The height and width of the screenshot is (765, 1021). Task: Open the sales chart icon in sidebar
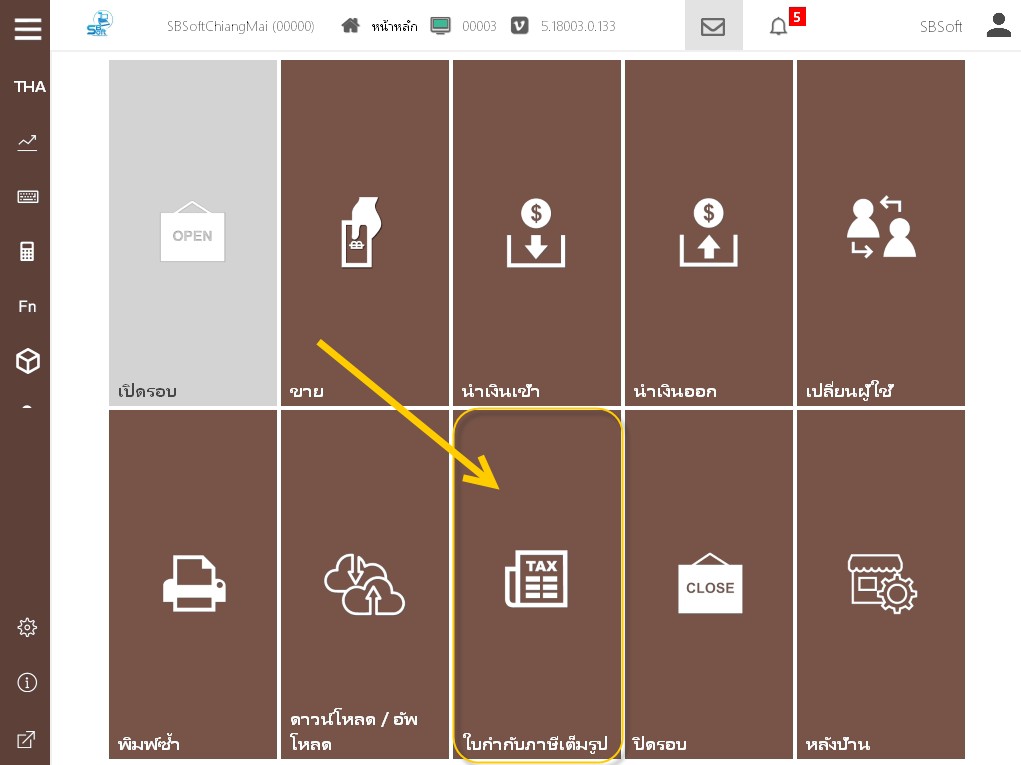pyautogui.click(x=28, y=143)
